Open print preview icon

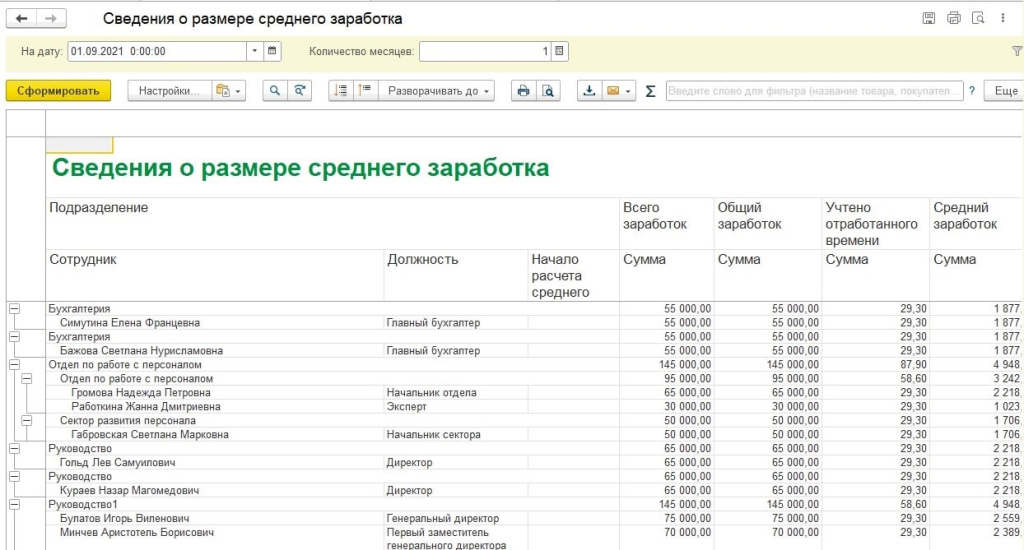[x=548, y=91]
